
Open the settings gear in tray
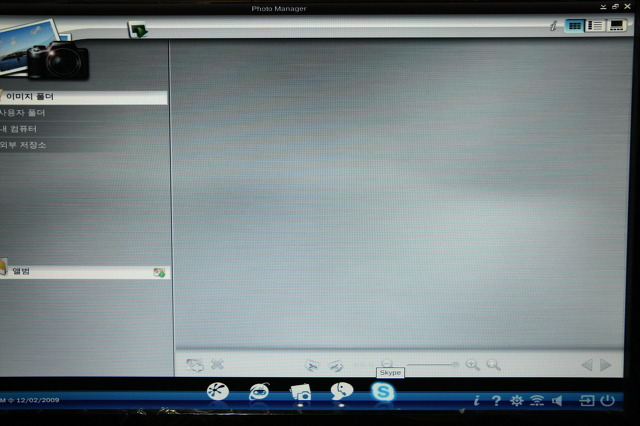(517, 401)
